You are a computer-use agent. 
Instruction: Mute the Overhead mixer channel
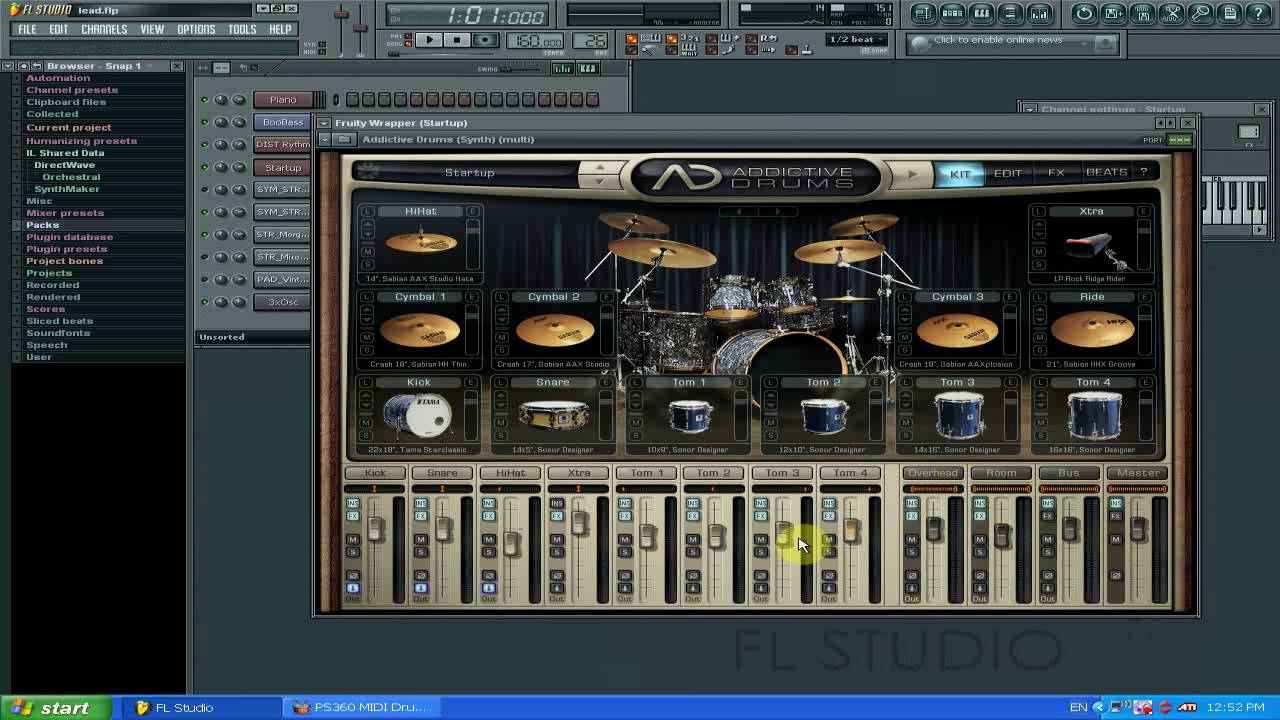(911, 540)
